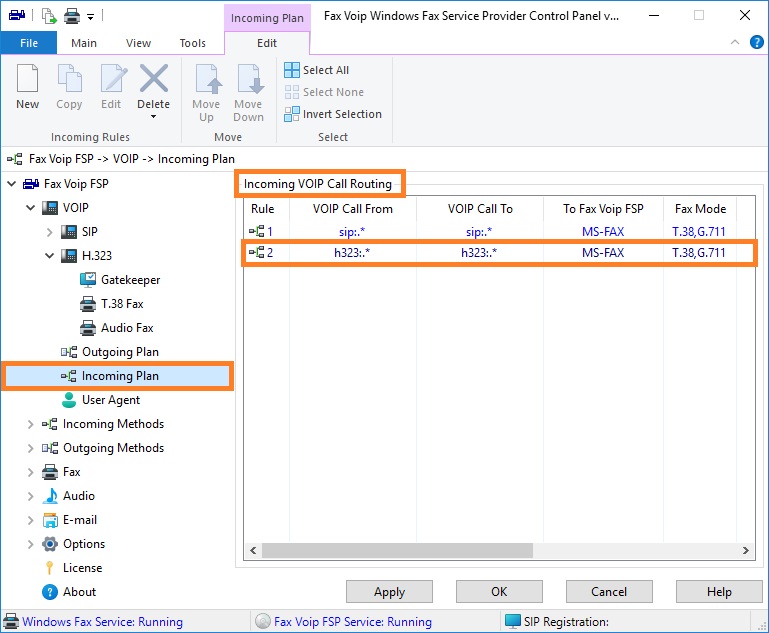Collapse the VOIP tree node

click(30, 208)
